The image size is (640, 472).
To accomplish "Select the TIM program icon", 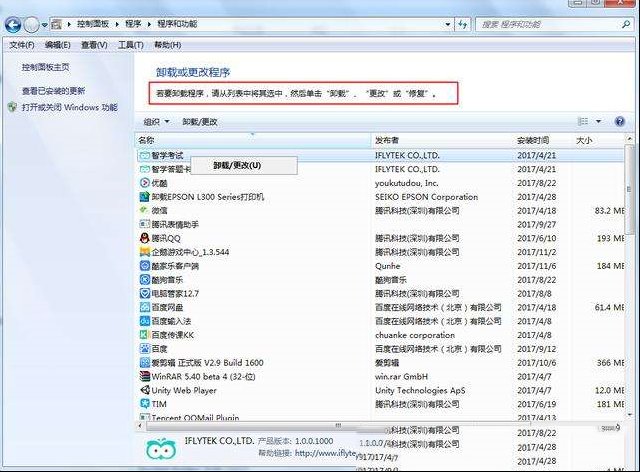I will pos(145,404).
